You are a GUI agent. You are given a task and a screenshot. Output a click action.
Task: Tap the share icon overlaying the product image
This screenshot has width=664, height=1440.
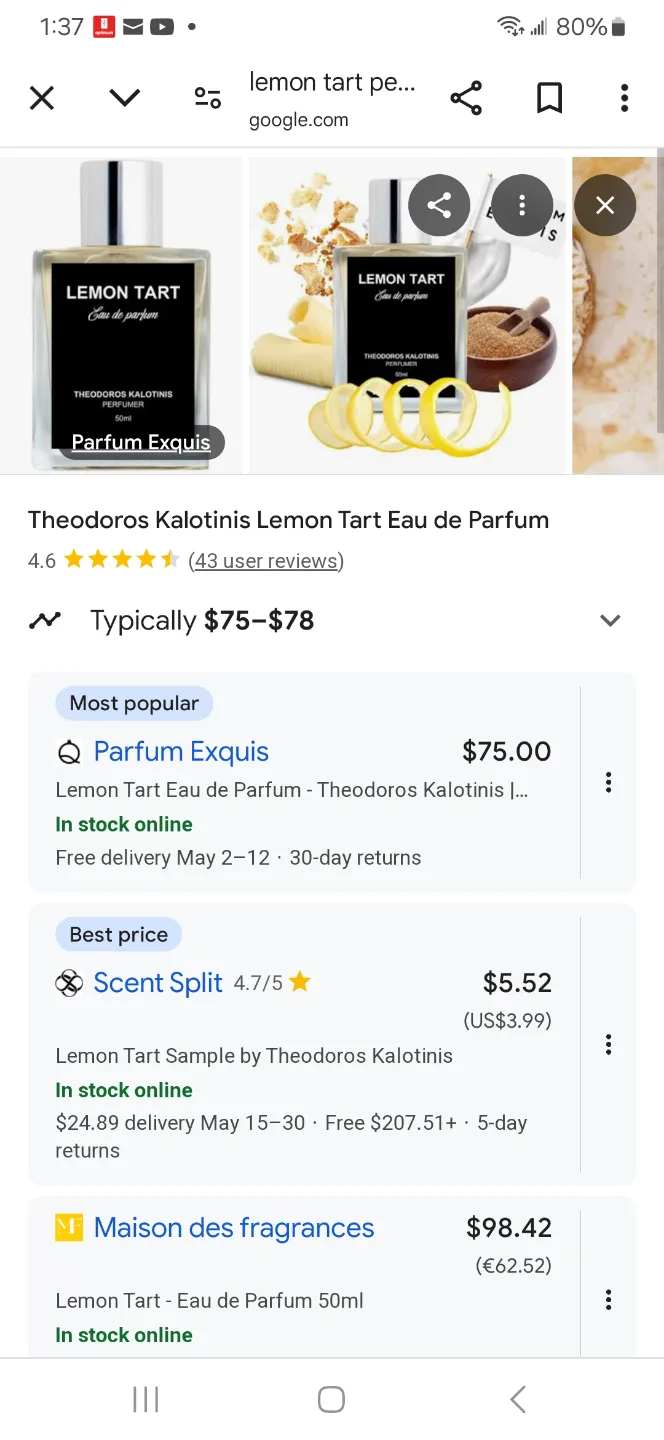coord(439,204)
